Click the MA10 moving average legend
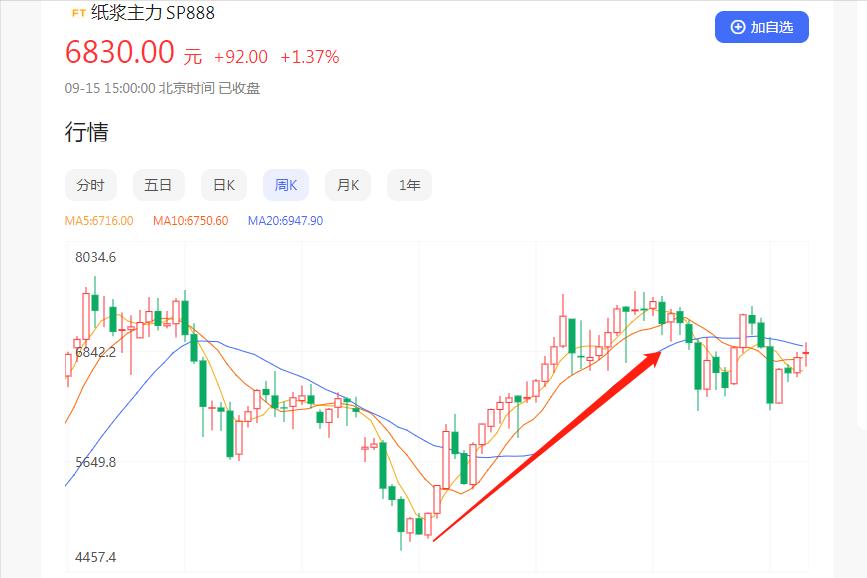Screen dimensions: 867x578 (190, 221)
